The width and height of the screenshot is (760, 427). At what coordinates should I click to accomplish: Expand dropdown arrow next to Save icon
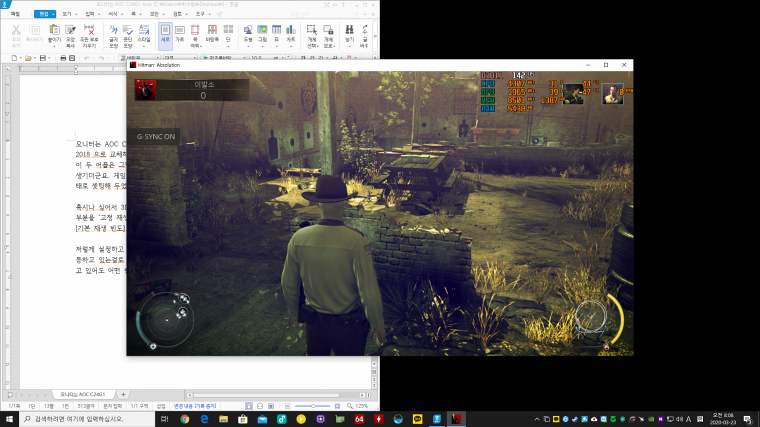[x=49, y=58]
